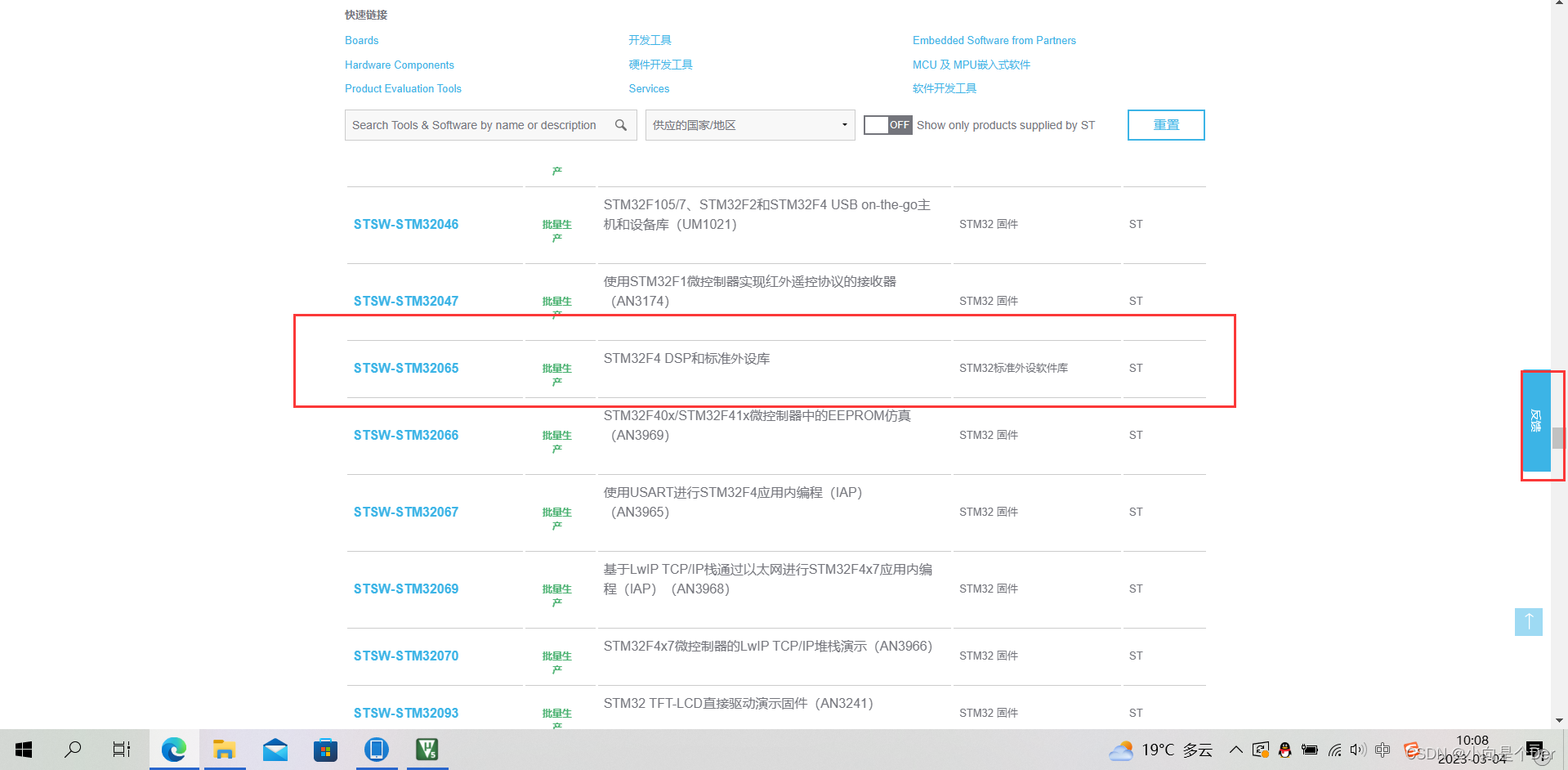
Task: Click 批量生产 status in STSW-STM32065 row
Action: (x=556, y=374)
